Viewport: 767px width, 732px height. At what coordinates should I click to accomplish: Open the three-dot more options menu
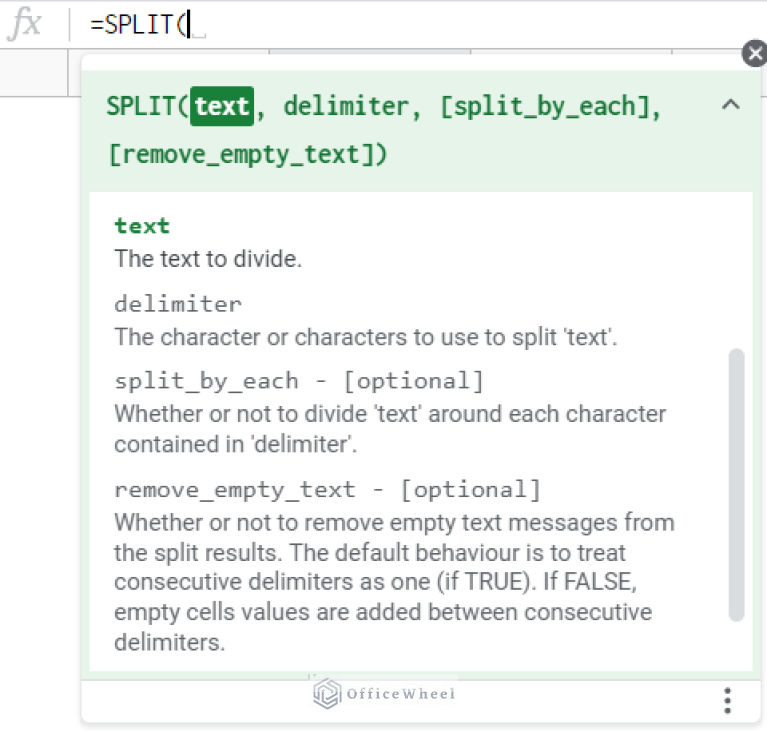727,701
